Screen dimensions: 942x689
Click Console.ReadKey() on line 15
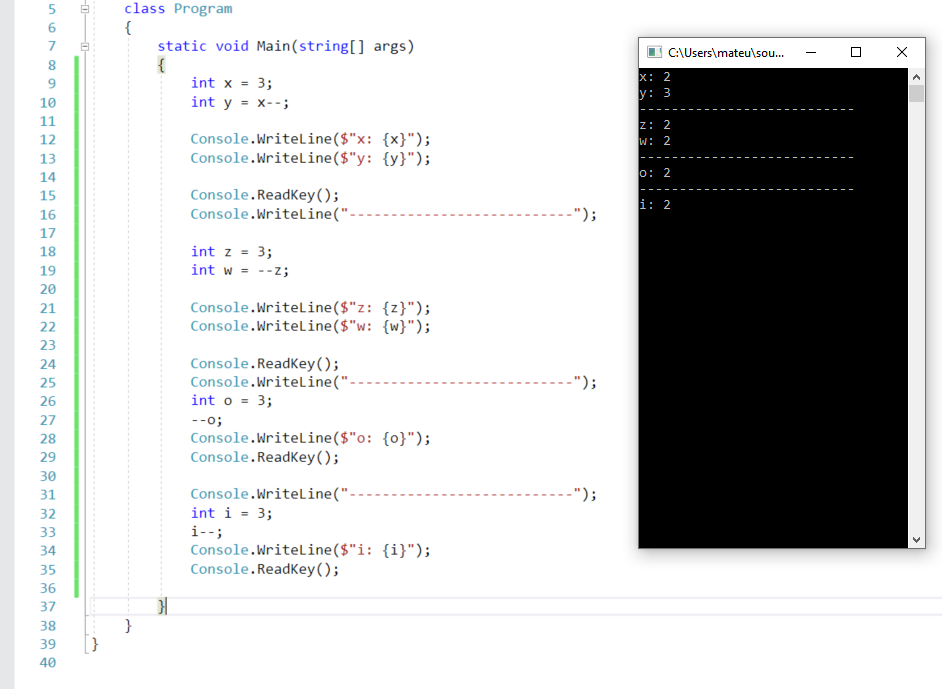(x=265, y=195)
